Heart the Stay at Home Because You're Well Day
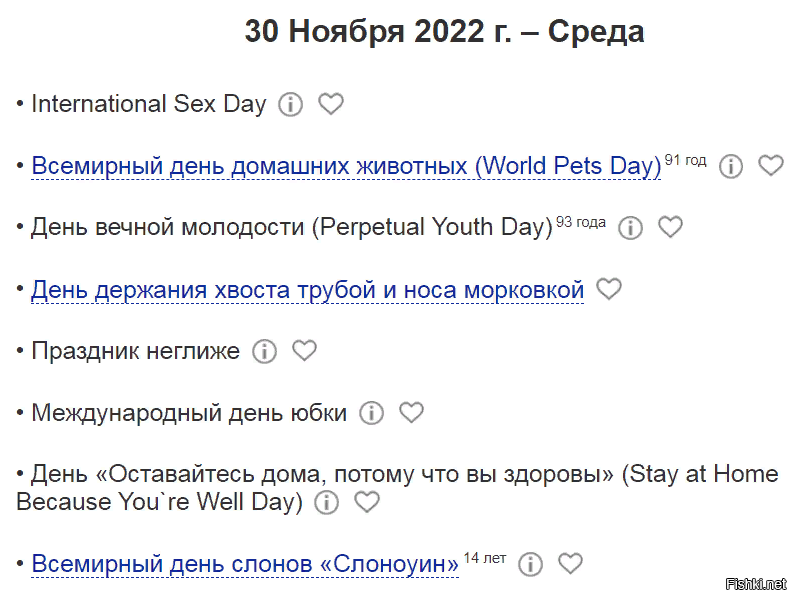The image size is (792, 596). pos(367,503)
